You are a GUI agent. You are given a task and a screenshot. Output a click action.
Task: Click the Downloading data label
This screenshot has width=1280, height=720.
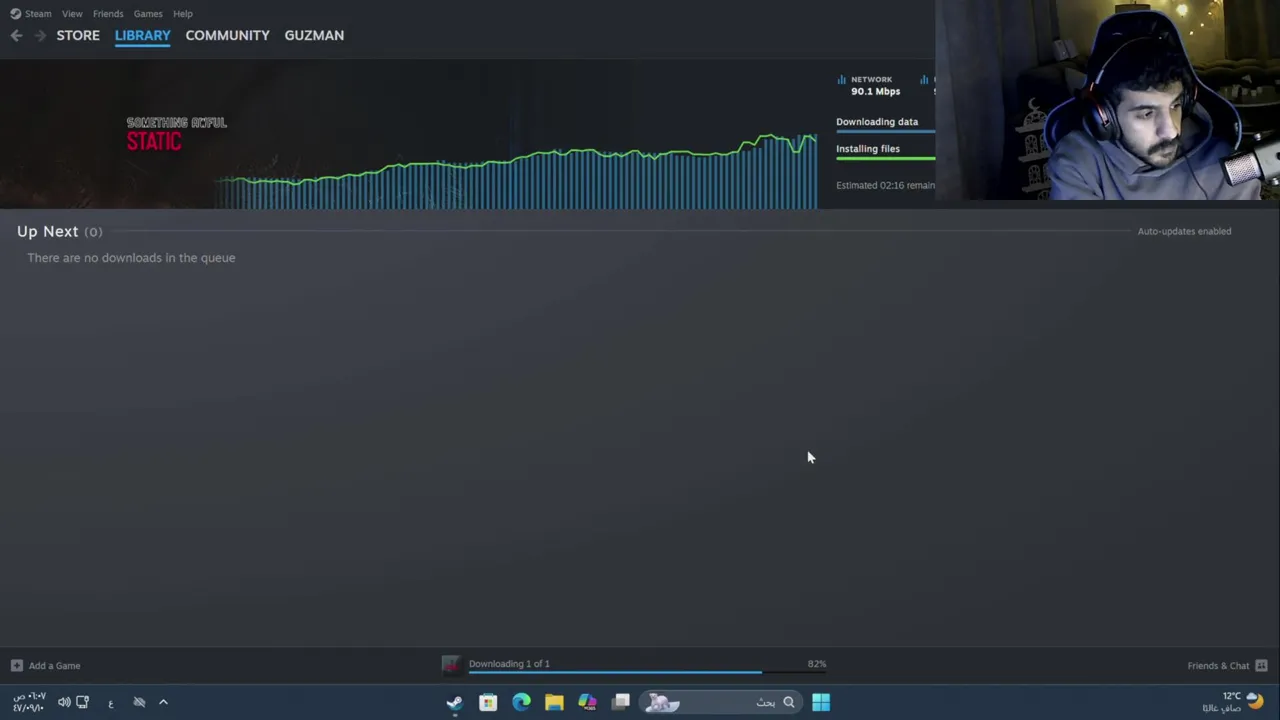877,122
